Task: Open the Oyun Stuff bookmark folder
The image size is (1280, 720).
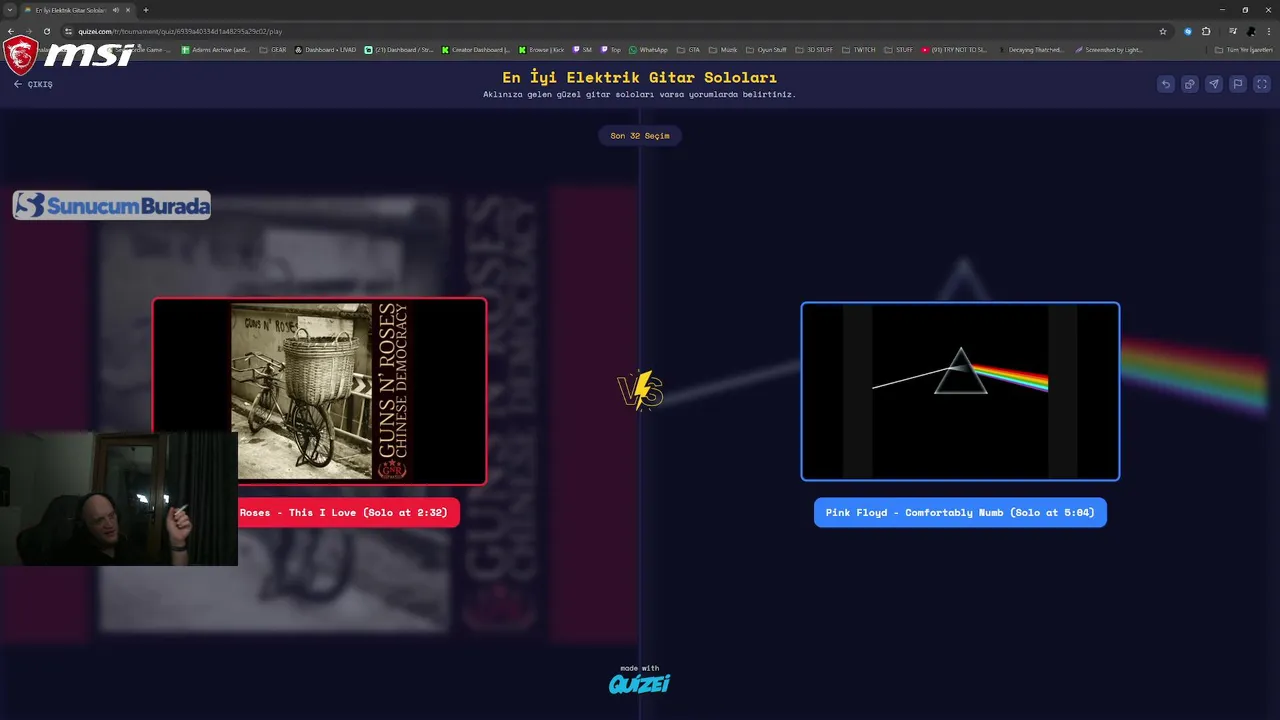Action: (767, 49)
